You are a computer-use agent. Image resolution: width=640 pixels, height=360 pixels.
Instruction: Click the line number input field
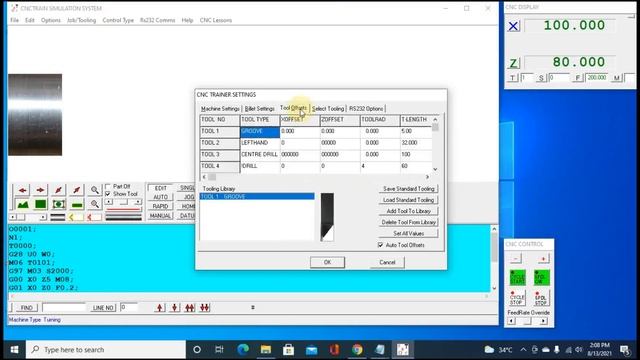point(129,307)
